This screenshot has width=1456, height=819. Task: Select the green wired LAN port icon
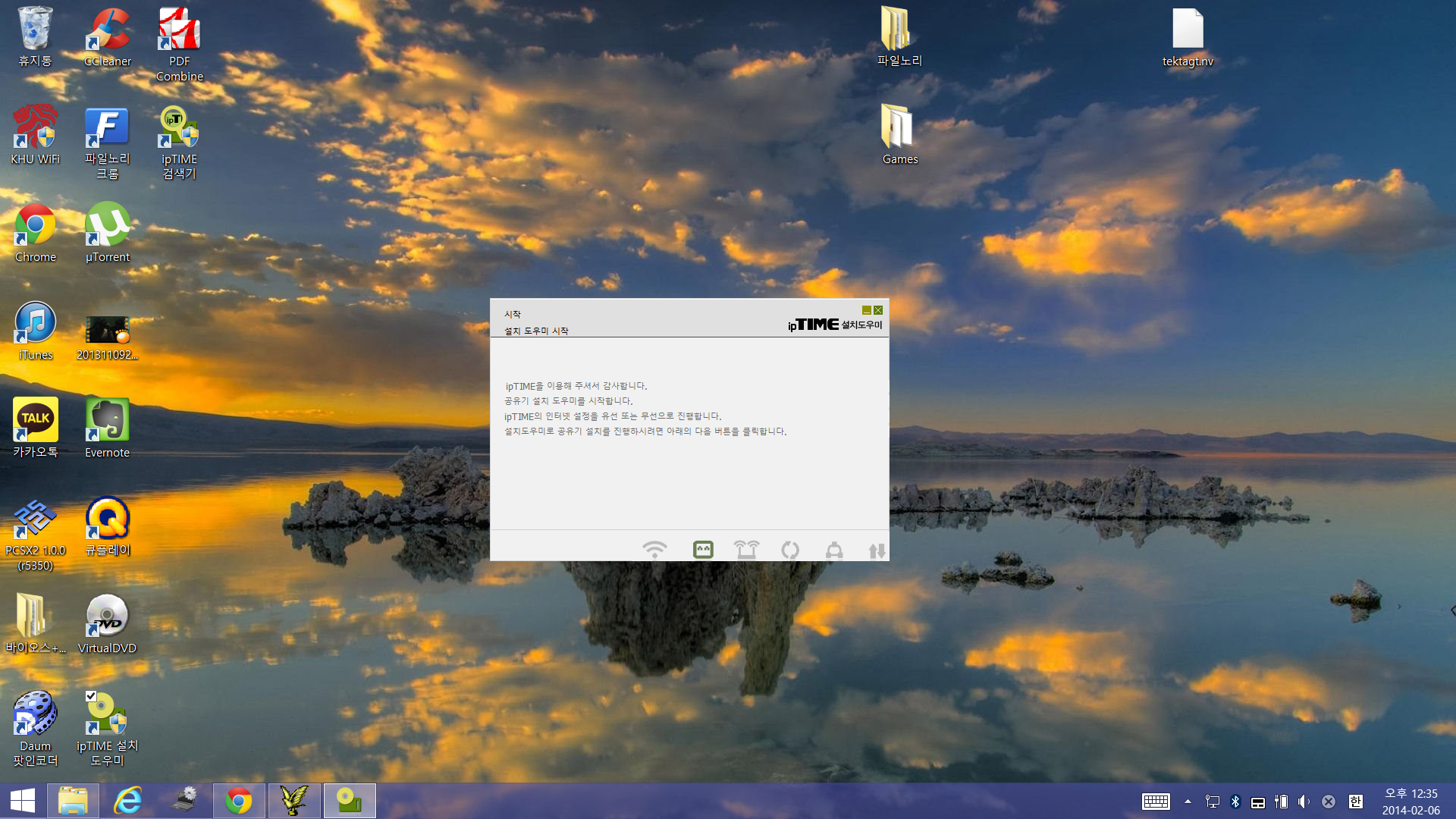point(703,549)
